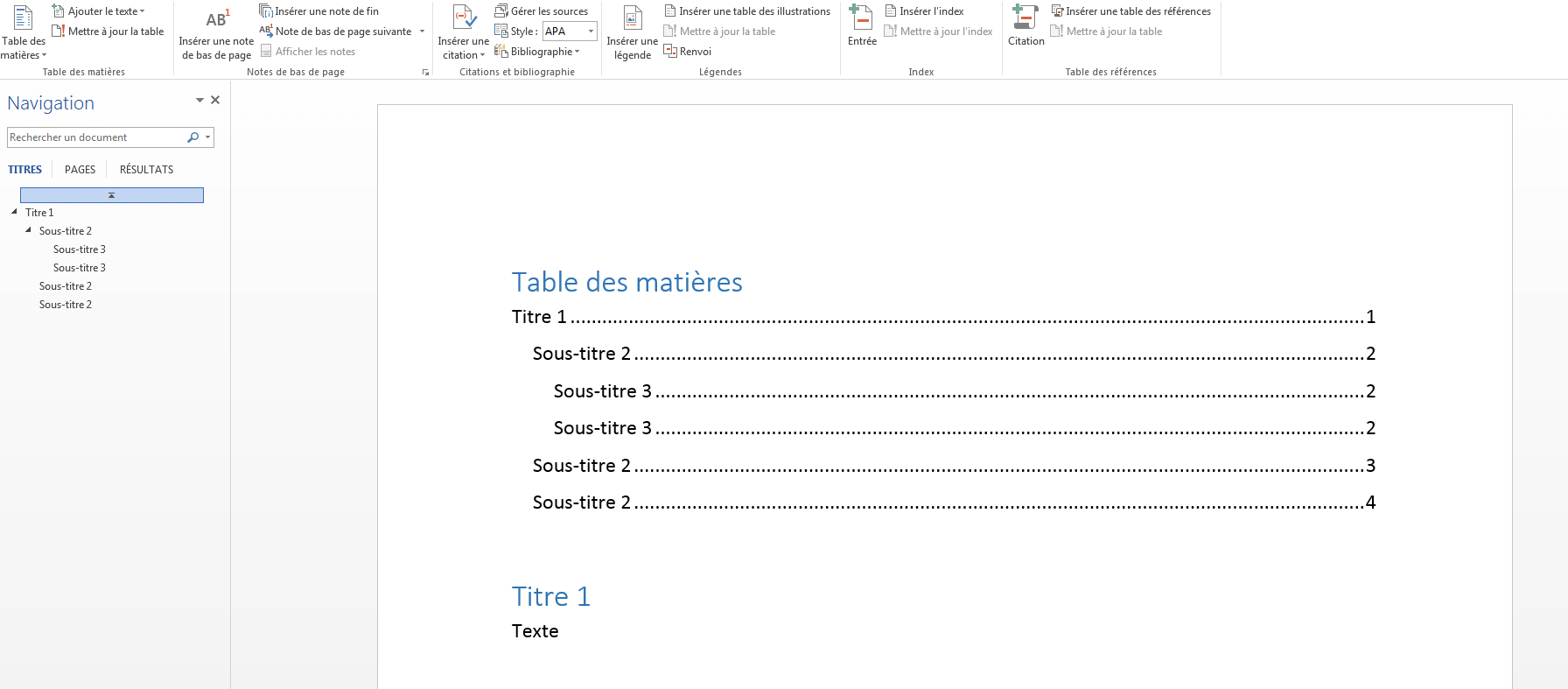Click Insérer une note de fin
This screenshot has width=1568, height=689.
point(318,11)
